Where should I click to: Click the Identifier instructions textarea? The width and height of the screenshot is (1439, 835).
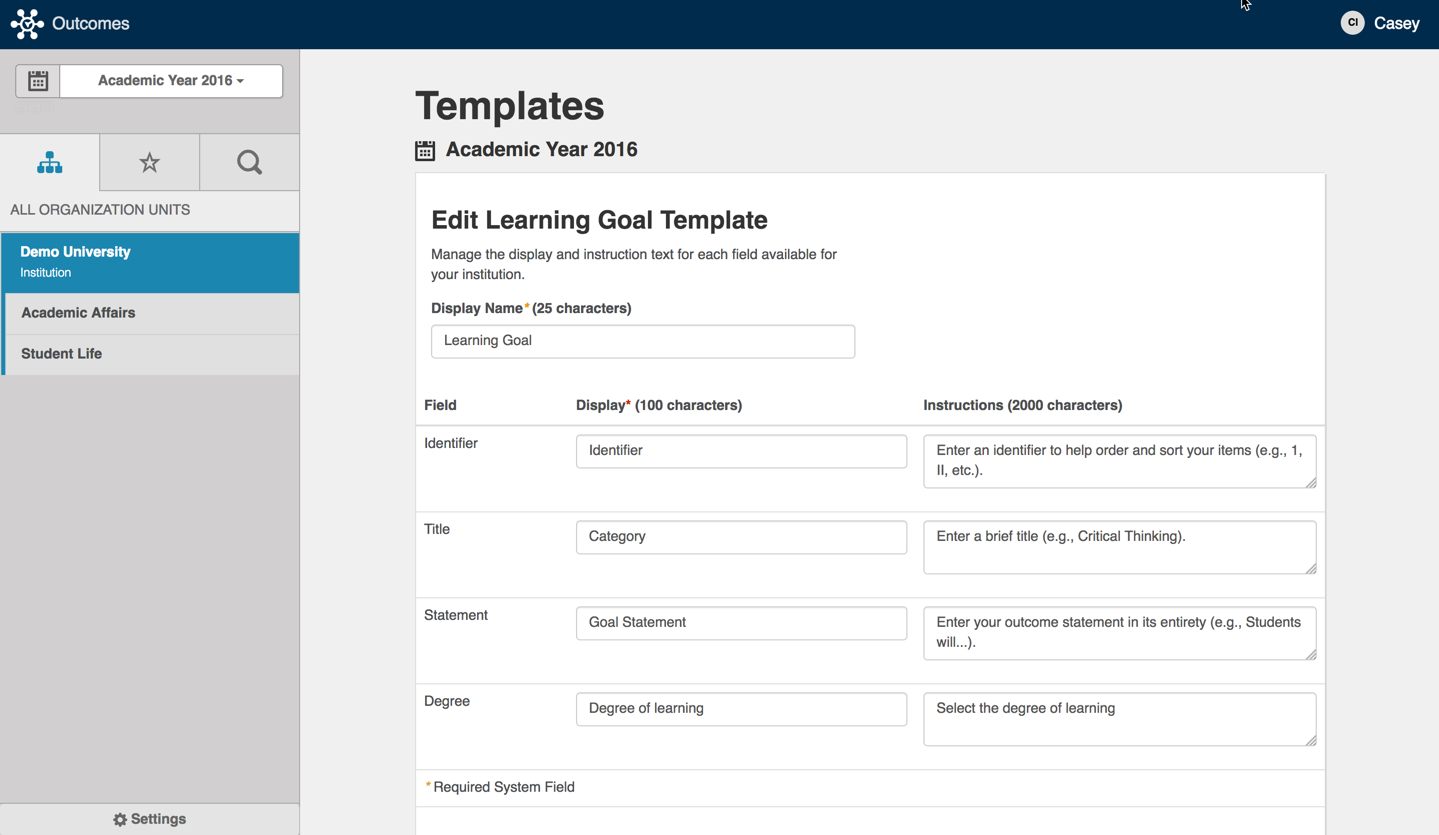[x=1119, y=461]
